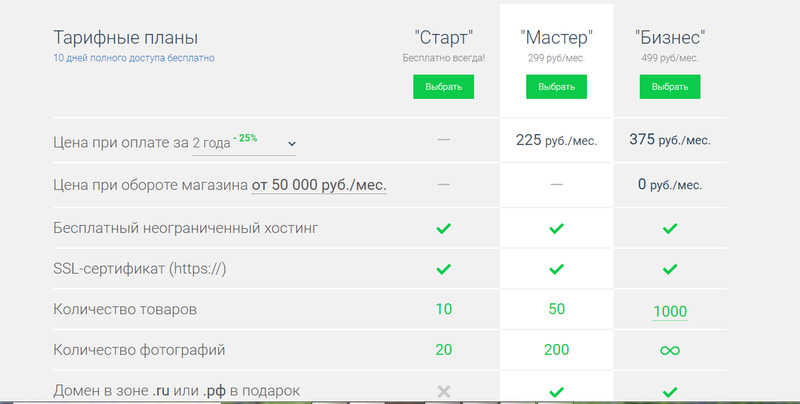
Task: Click the "Бизнес" plan title
Action: [670, 38]
